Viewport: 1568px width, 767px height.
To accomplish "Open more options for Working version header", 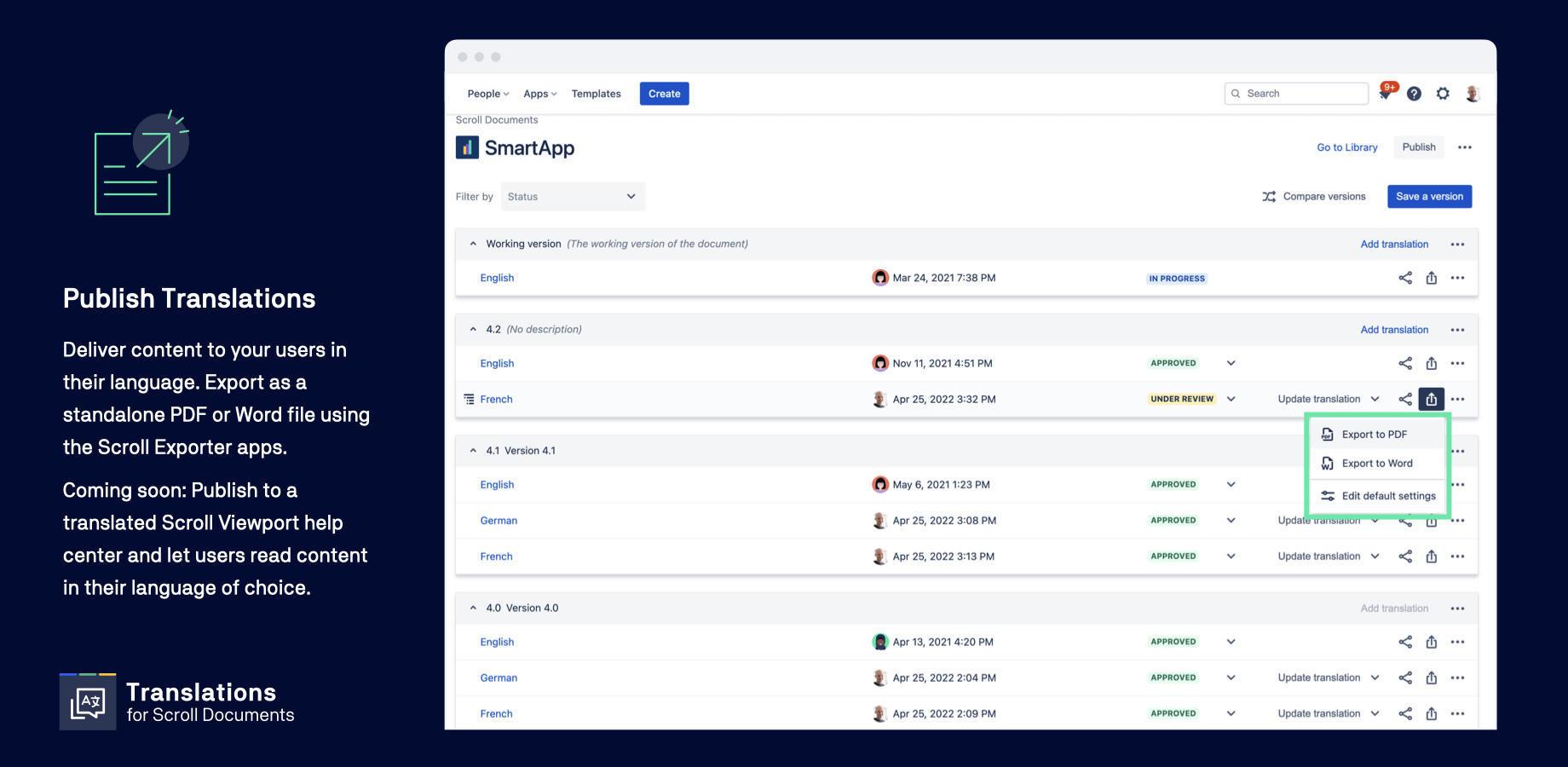I will tap(1458, 245).
